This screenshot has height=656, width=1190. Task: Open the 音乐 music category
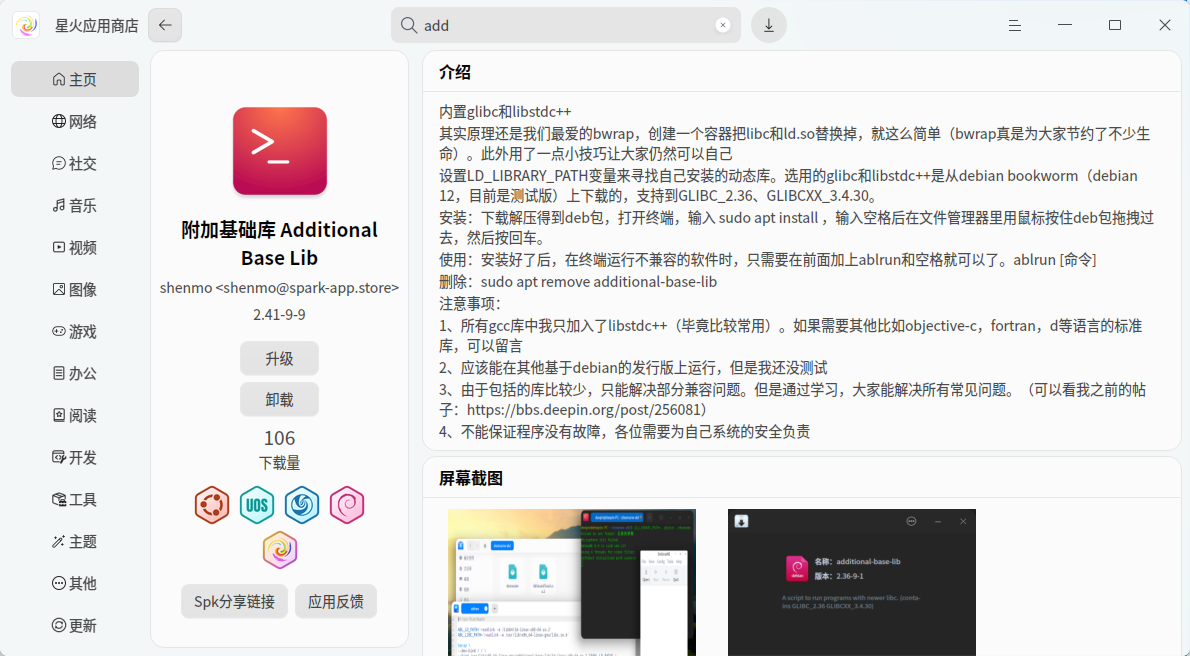[75, 205]
